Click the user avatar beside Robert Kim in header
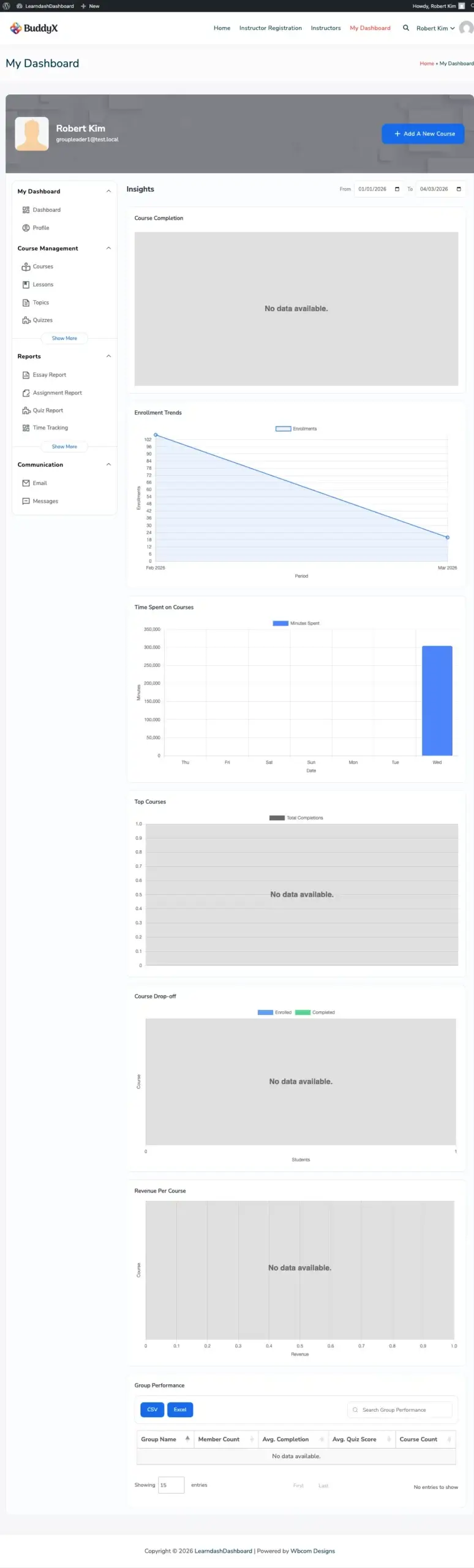Screen dimensions: 474x1568 [x=467, y=28]
